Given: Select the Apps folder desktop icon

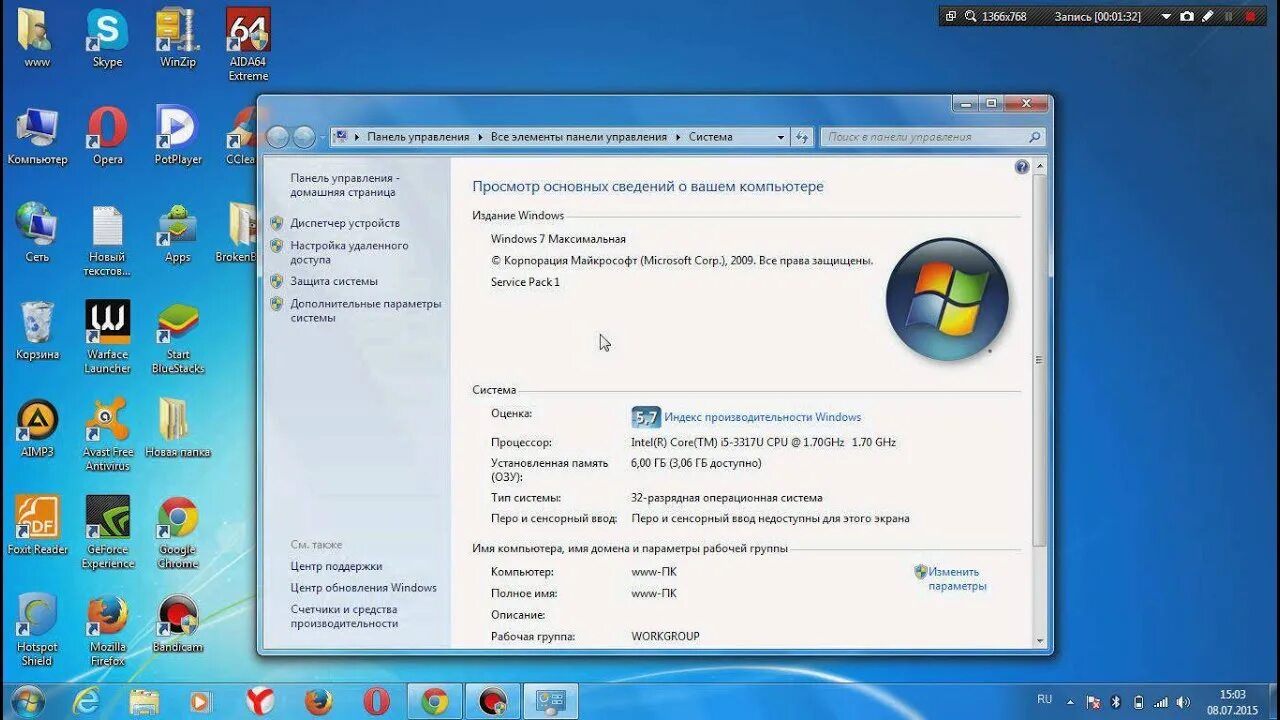Looking at the screenshot, I should pyautogui.click(x=178, y=233).
